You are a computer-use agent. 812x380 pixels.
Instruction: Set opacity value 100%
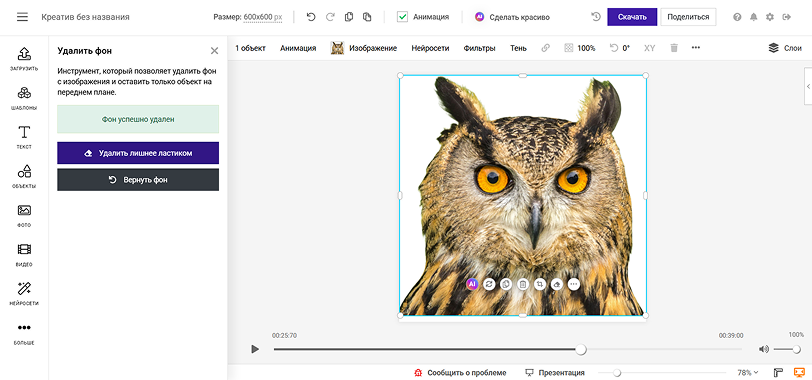click(580, 48)
